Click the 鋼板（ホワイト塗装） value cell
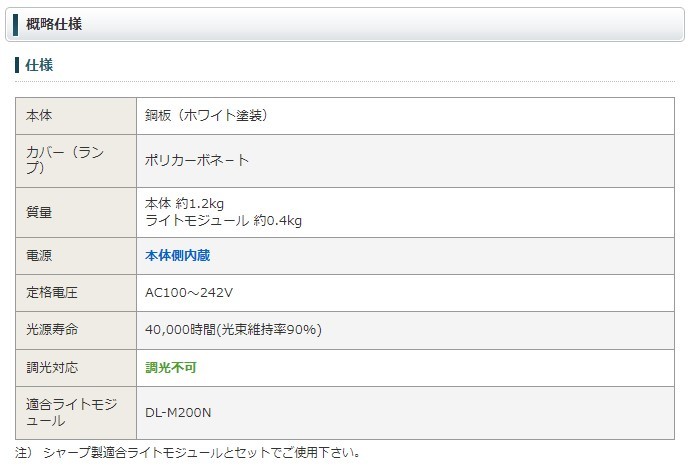Screen dimensions: 690x472 point(206,116)
